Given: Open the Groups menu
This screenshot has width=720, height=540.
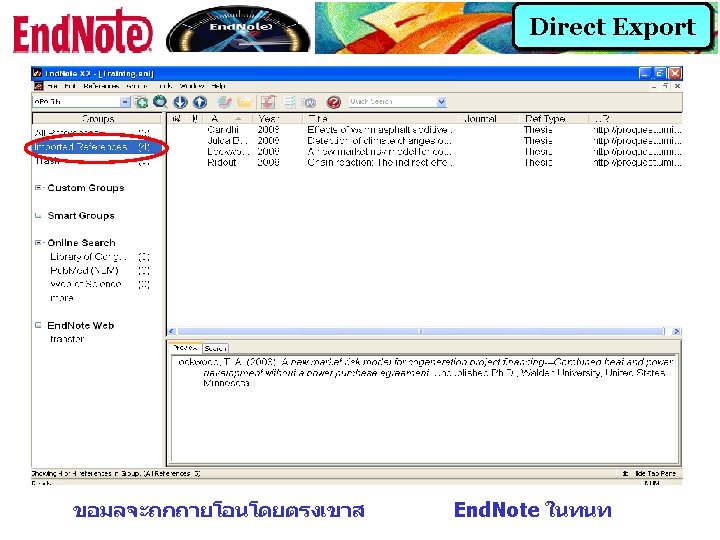Looking at the screenshot, I should [x=136, y=86].
